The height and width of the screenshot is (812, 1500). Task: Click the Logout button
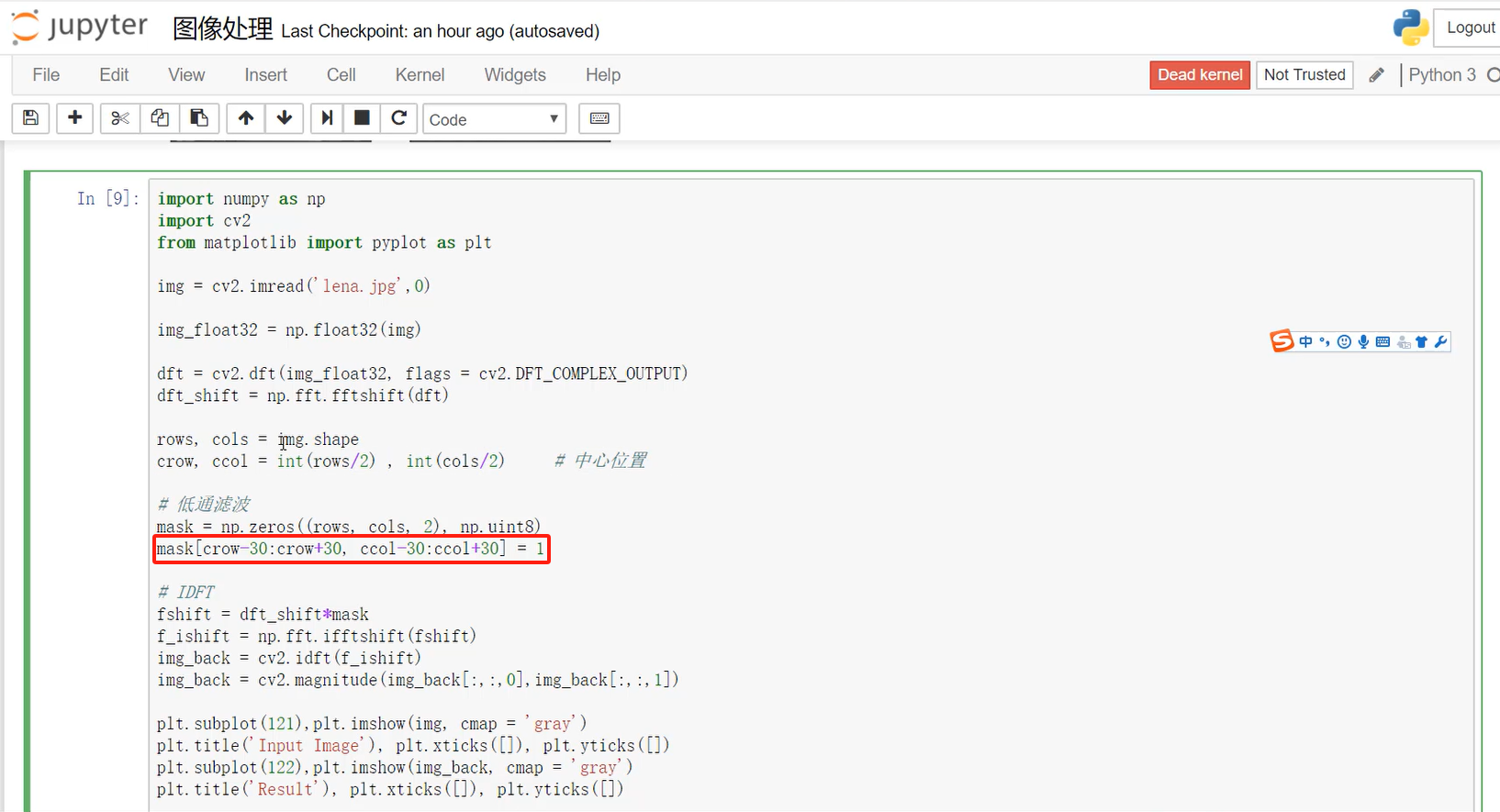1469,28
